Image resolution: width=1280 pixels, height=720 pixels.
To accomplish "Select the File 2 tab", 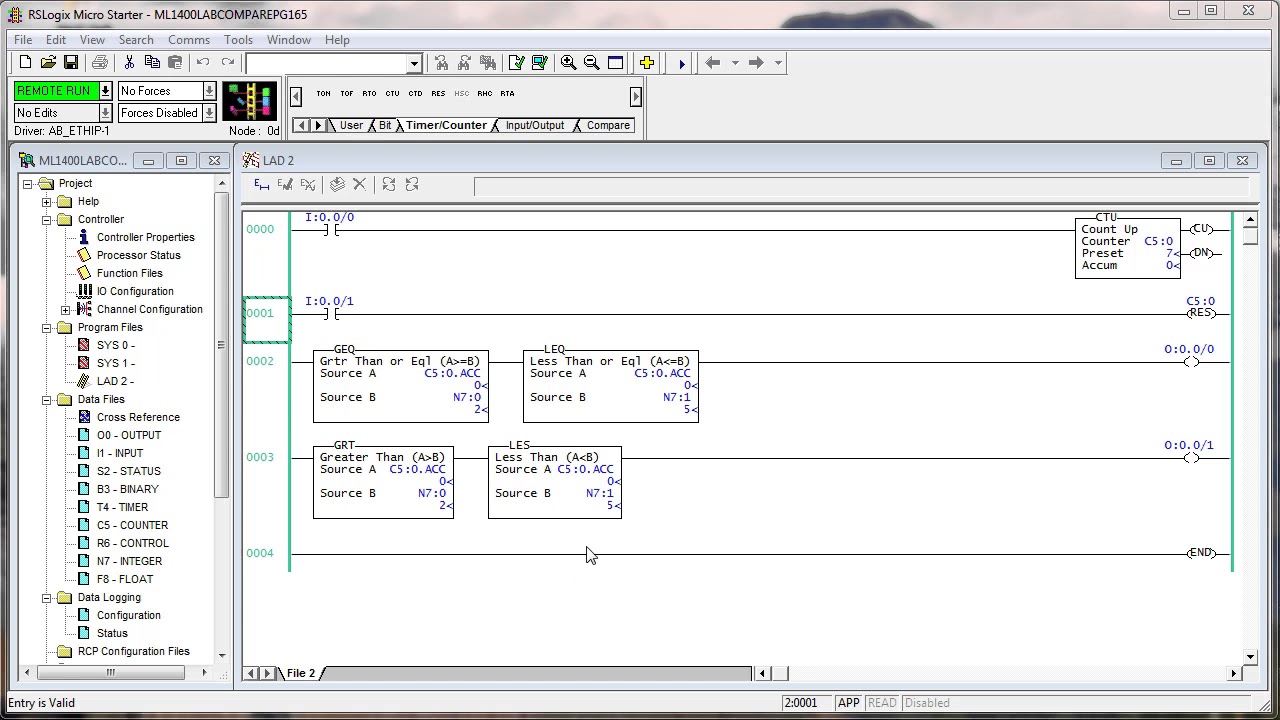I will [x=301, y=673].
